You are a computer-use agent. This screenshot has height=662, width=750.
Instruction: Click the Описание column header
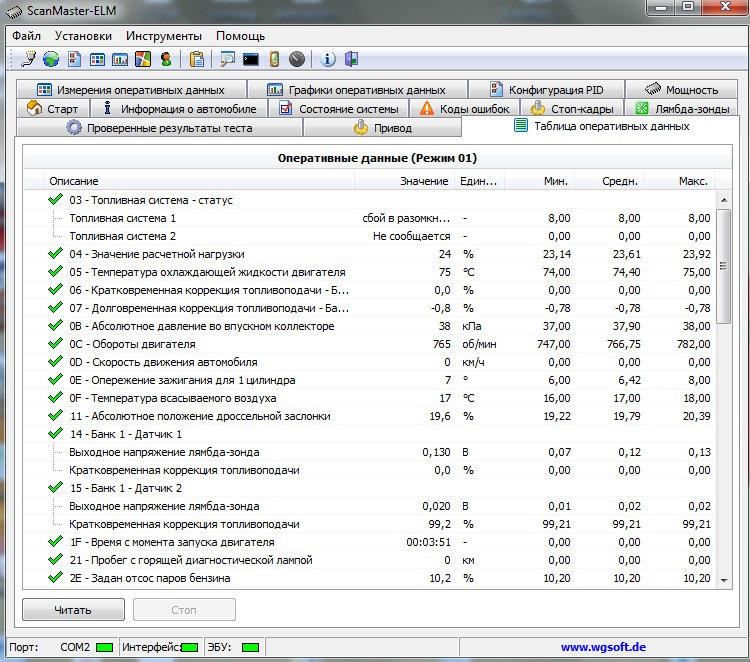pyautogui.click(x=199, y=181)
